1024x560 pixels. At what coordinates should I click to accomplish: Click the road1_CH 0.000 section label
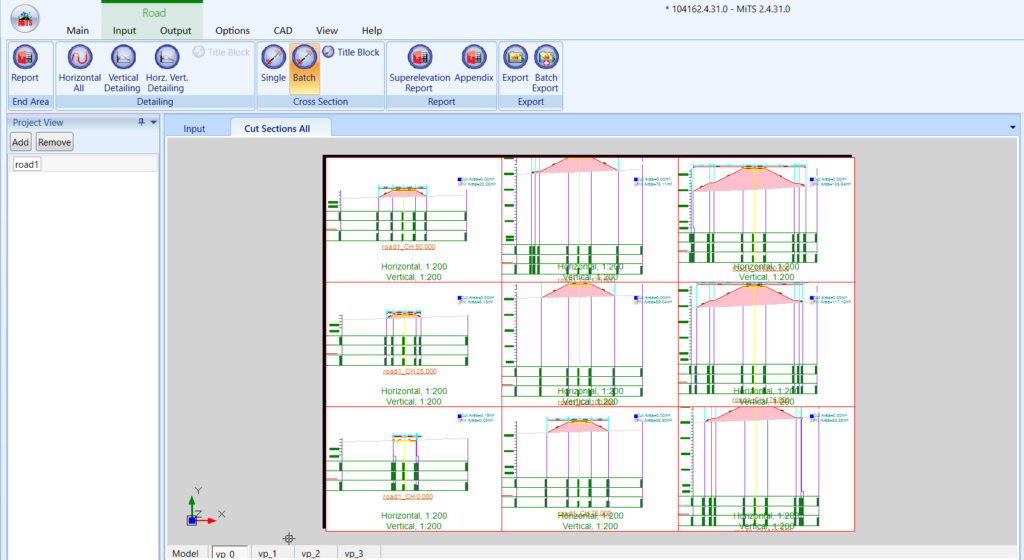pos(408,497)
